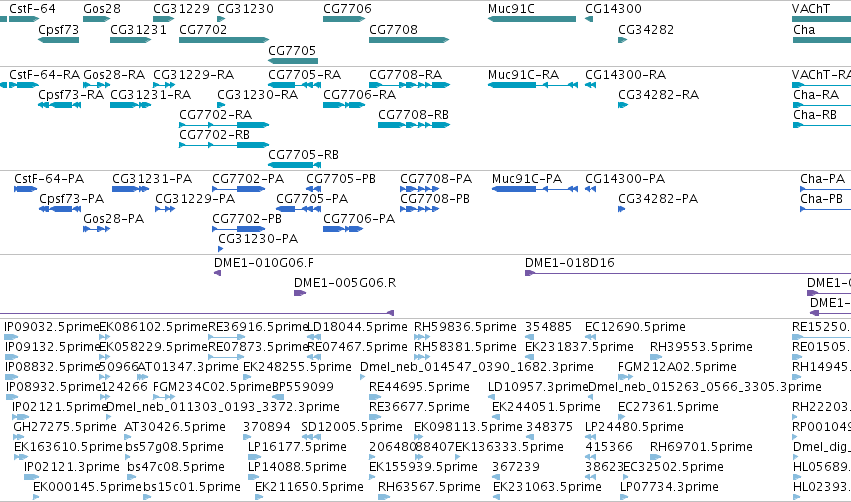851x502 pixels.
Task: Click the Cpsf73-PA coding feature
Action: point(60,209)
